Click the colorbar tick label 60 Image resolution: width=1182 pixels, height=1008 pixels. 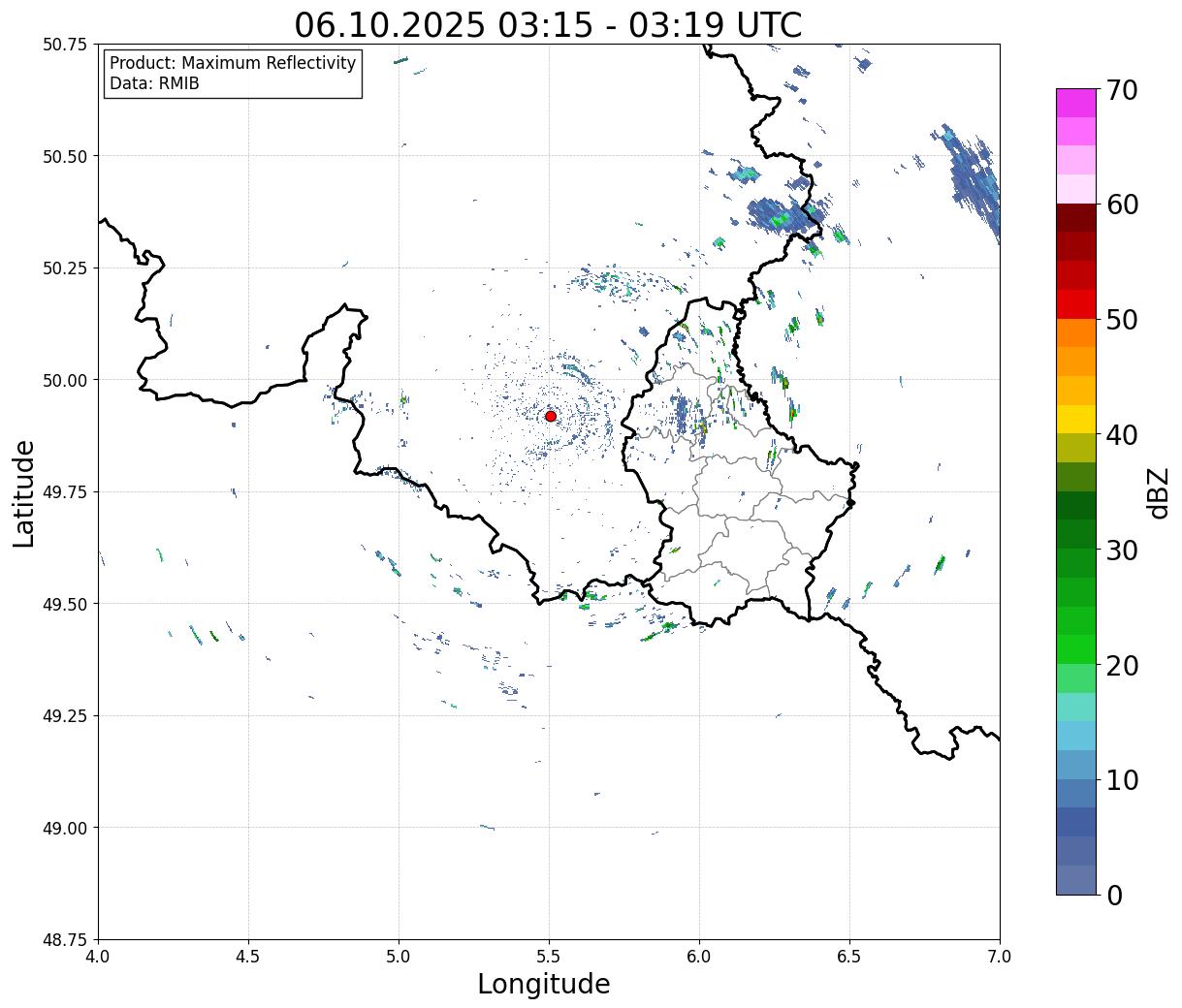coord(1122,205)
